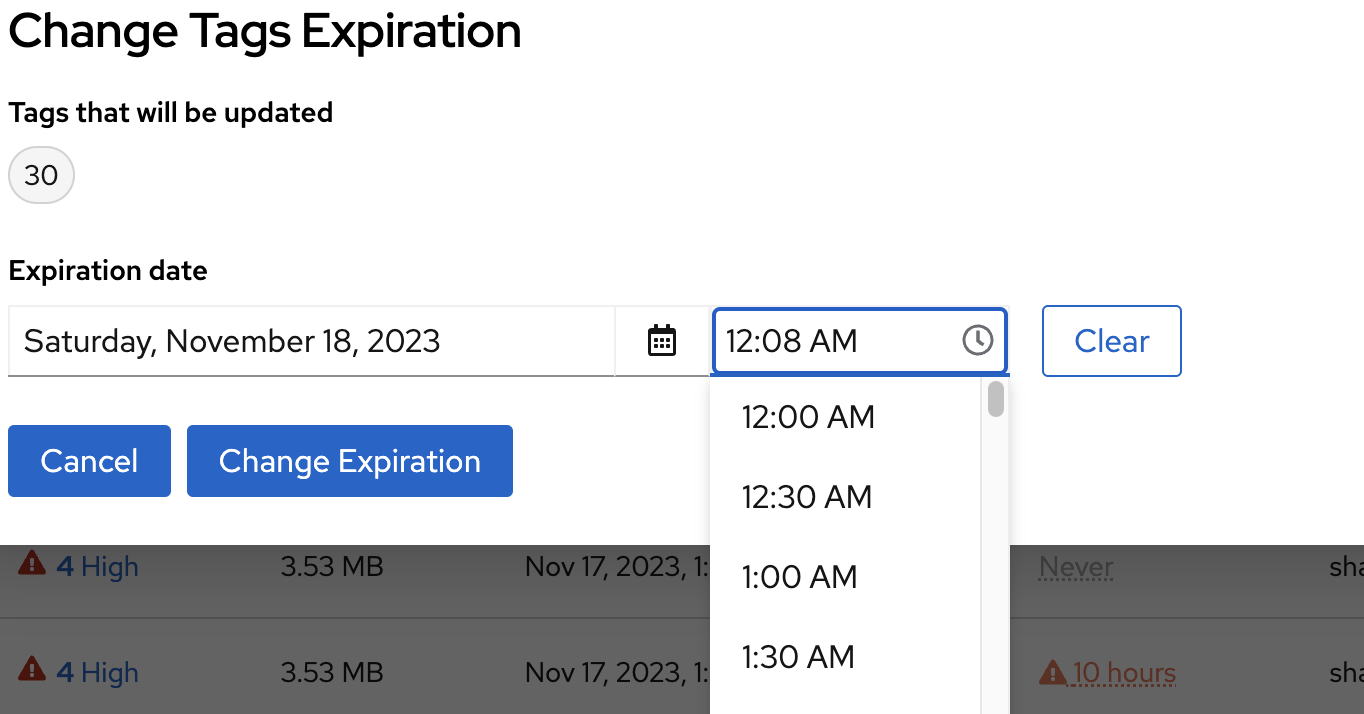This screenshot has height=714, width=1364.
Task: Open the calendar date picker icon
Action: [662, 341]
